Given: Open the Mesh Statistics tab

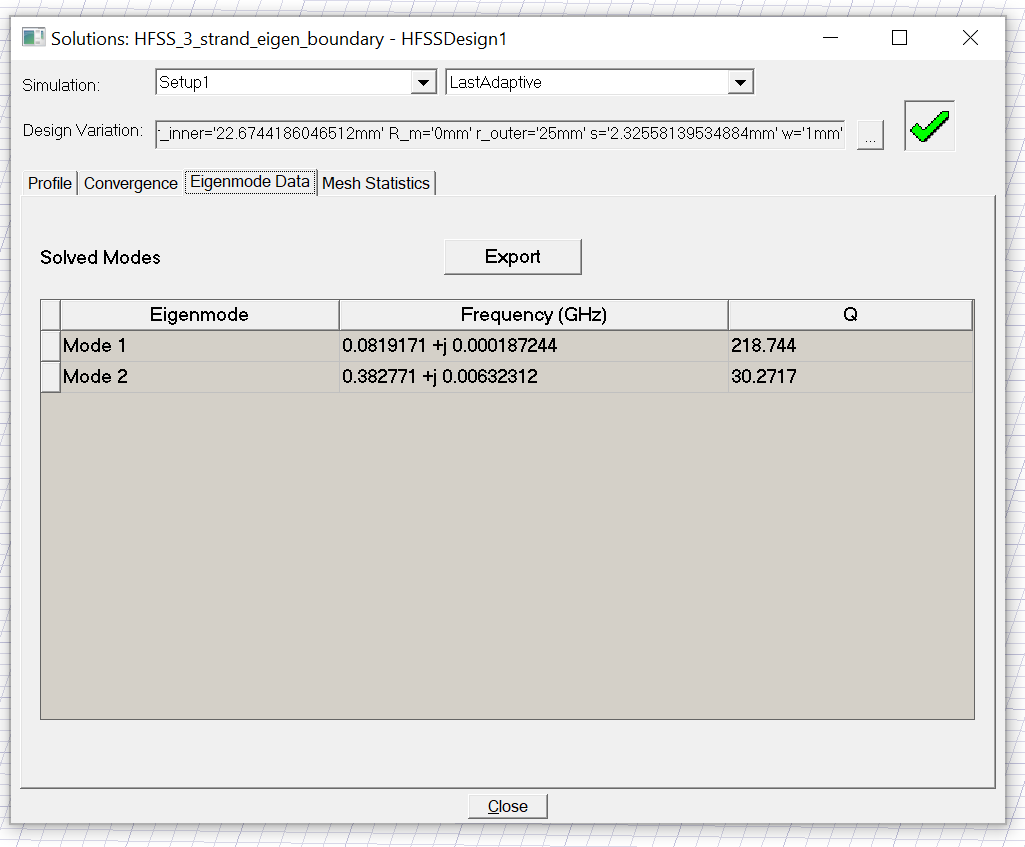Looking at the screenshot, I should tap(376, 183).
